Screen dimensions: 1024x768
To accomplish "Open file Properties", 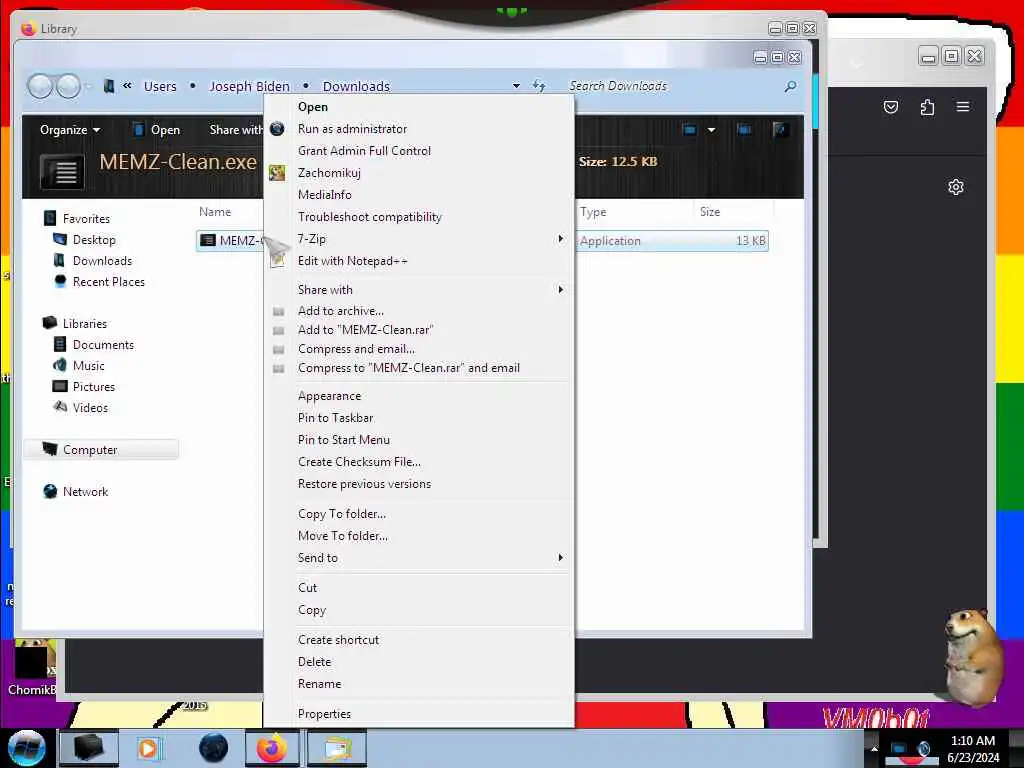I will tap(324, 714).
